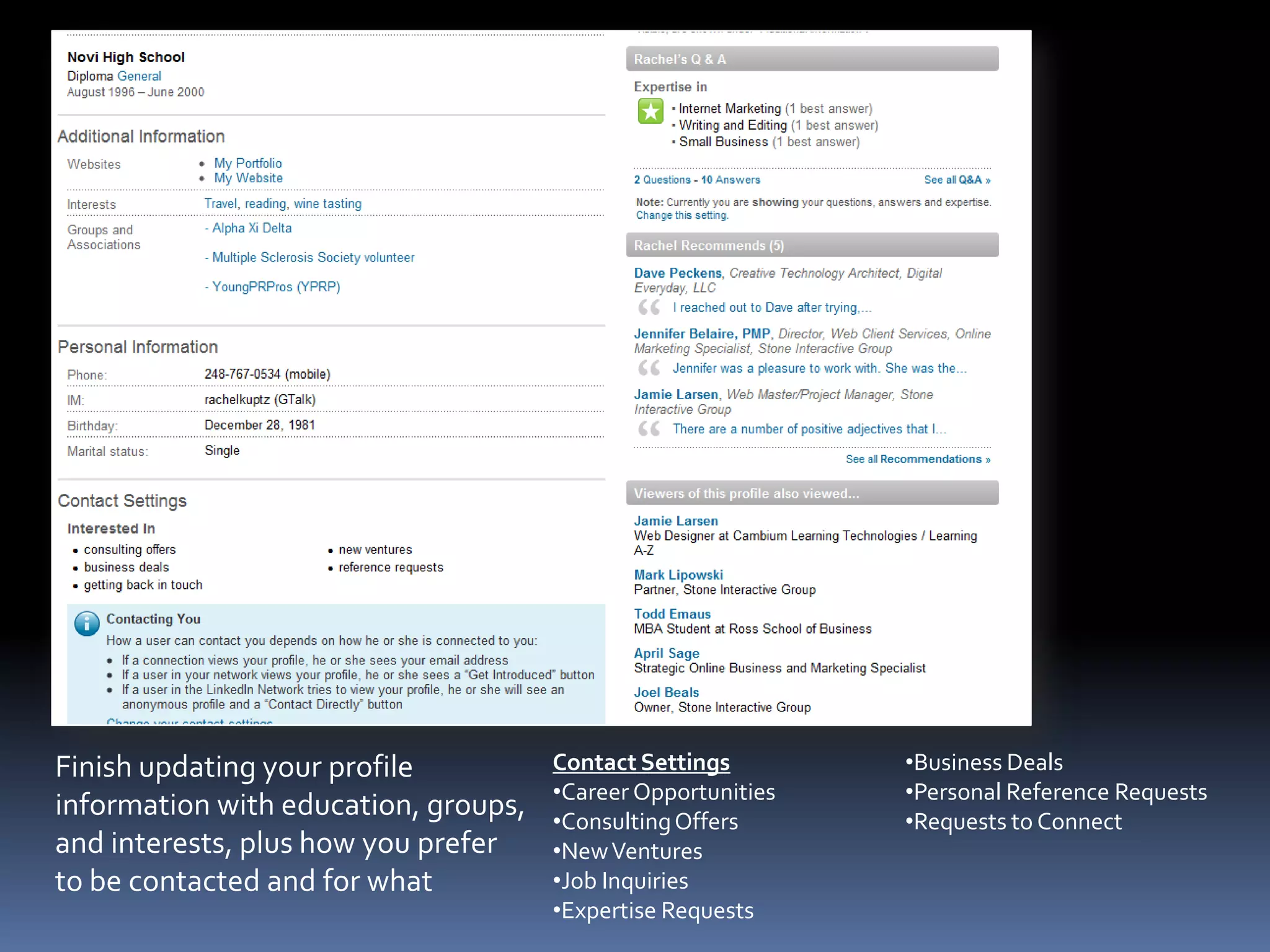Click the Requests to Connect bullet
This screenshot has width=1270, height=952.
(1014, 822)
